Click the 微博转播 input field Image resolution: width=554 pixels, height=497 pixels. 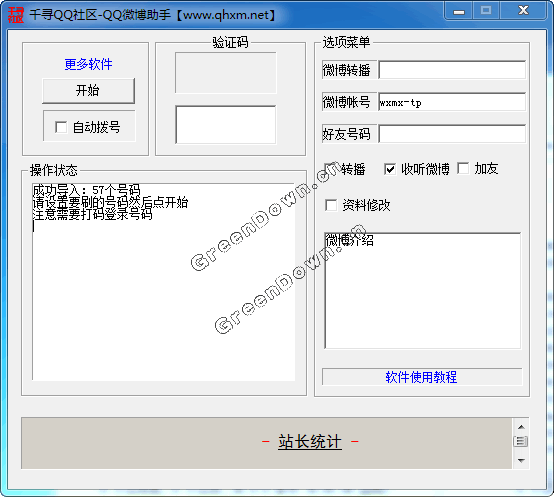(x=452, y=70)
